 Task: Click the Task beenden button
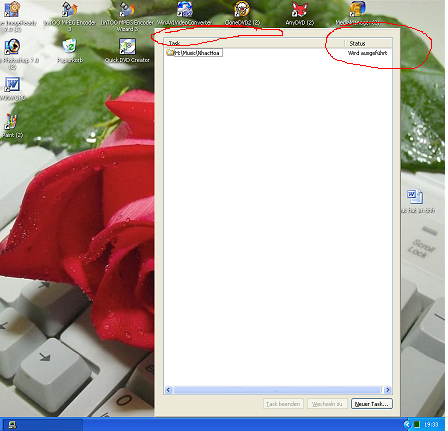283,404
